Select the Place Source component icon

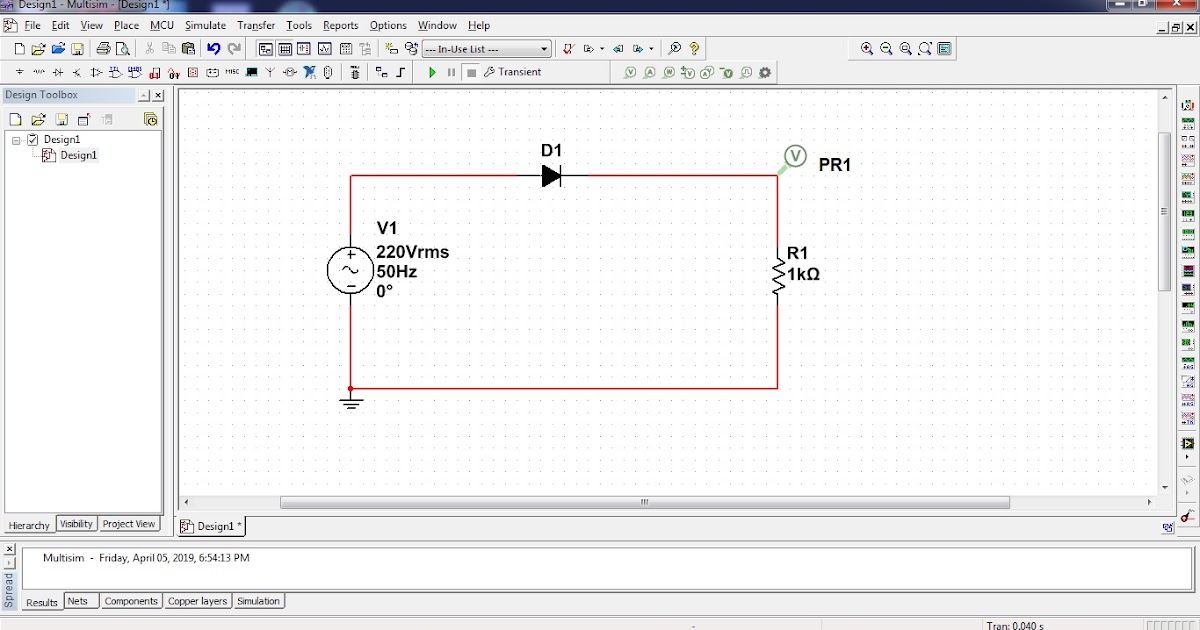click(x=19, y=71)
